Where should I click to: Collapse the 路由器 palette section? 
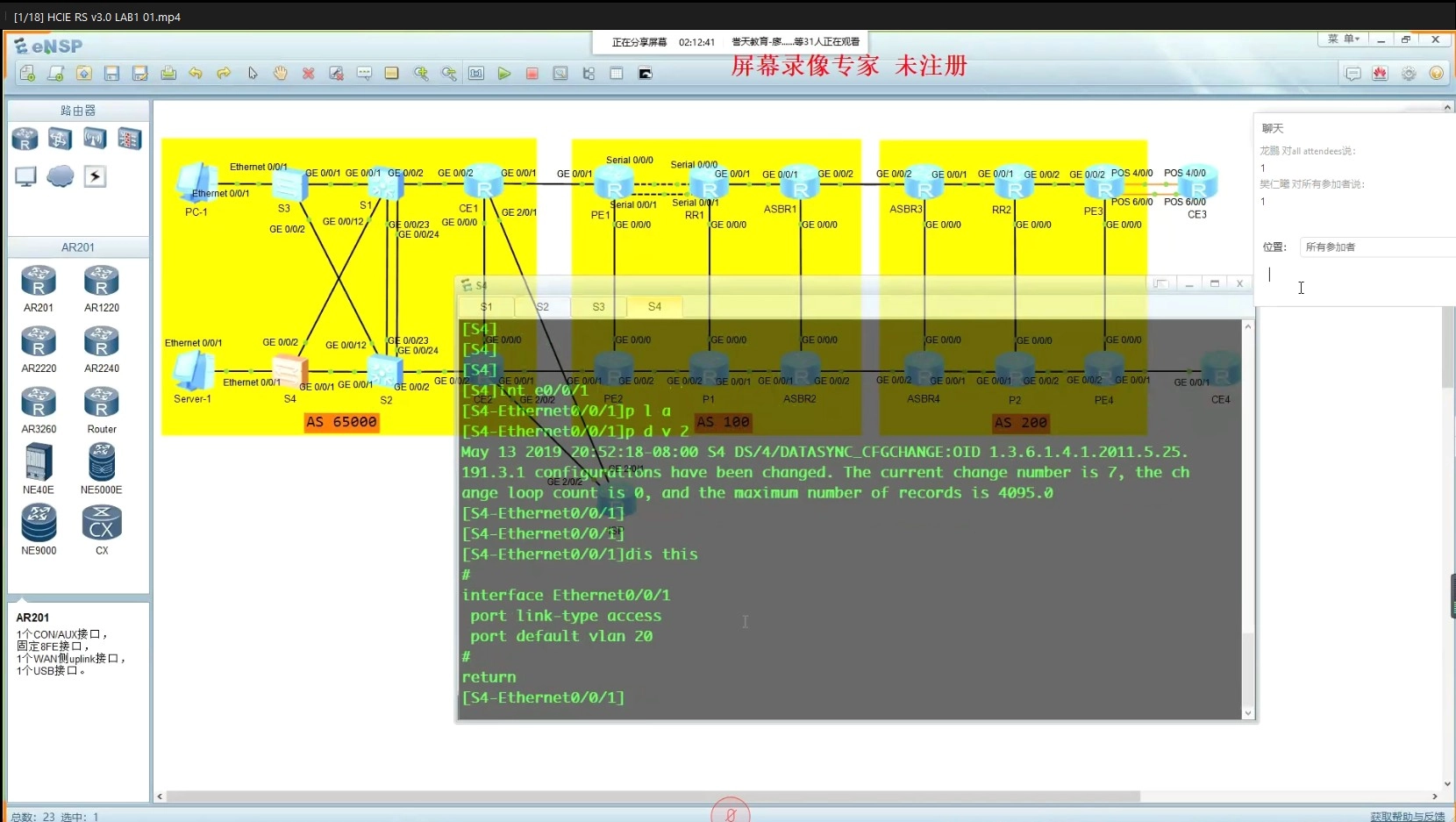[x=77, y=110]
